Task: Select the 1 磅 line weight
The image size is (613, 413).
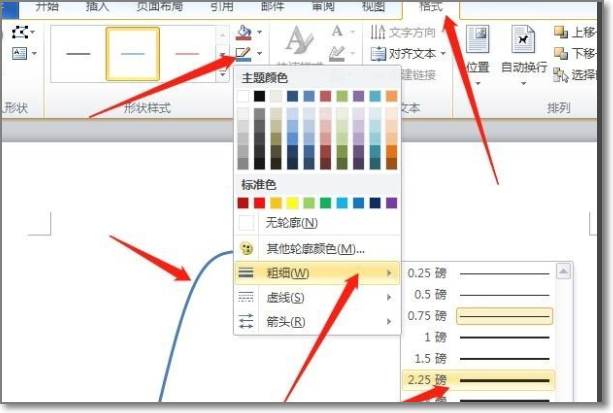Action: (x=479, y=337)
